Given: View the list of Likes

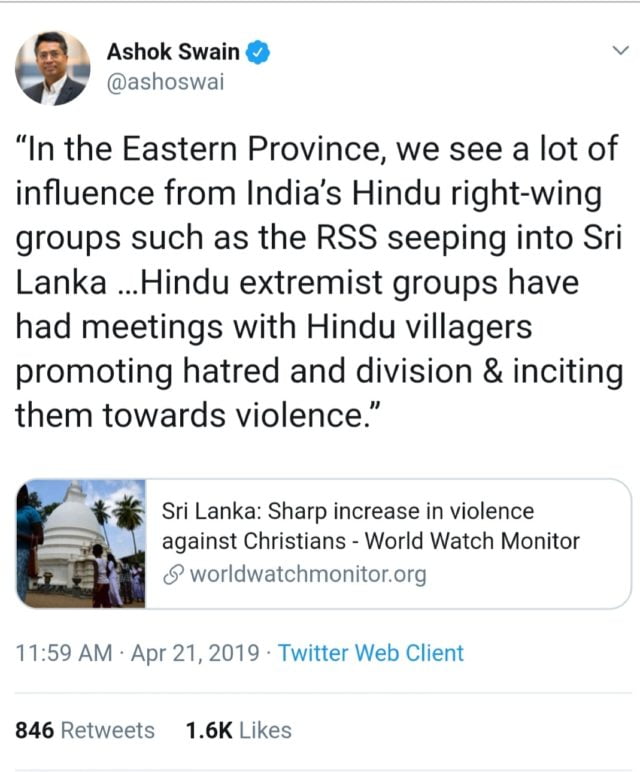Looking at the screenshot, I should point(265,730).
